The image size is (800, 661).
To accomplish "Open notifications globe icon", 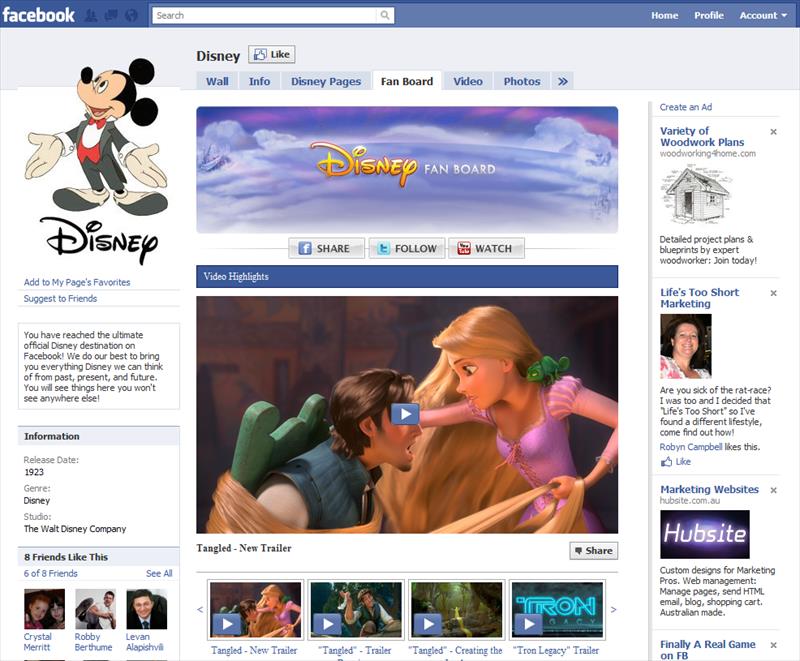I will tap(131, 15).
